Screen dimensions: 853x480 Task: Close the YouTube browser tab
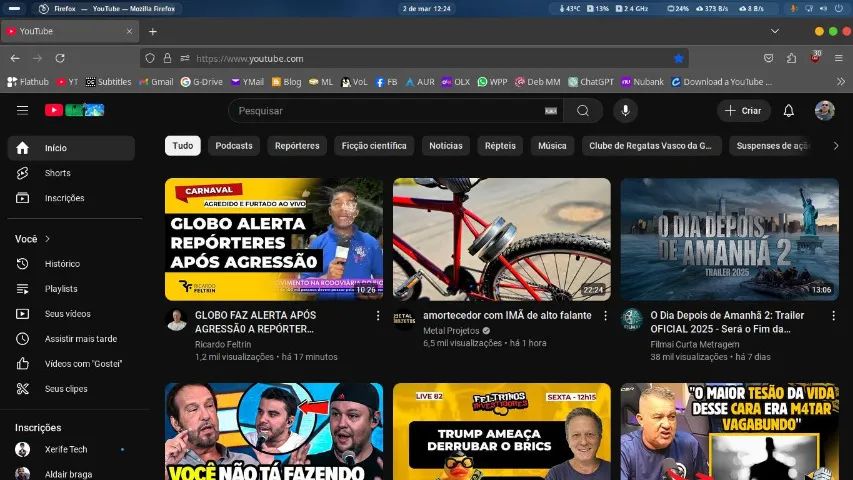pos(129,32)
